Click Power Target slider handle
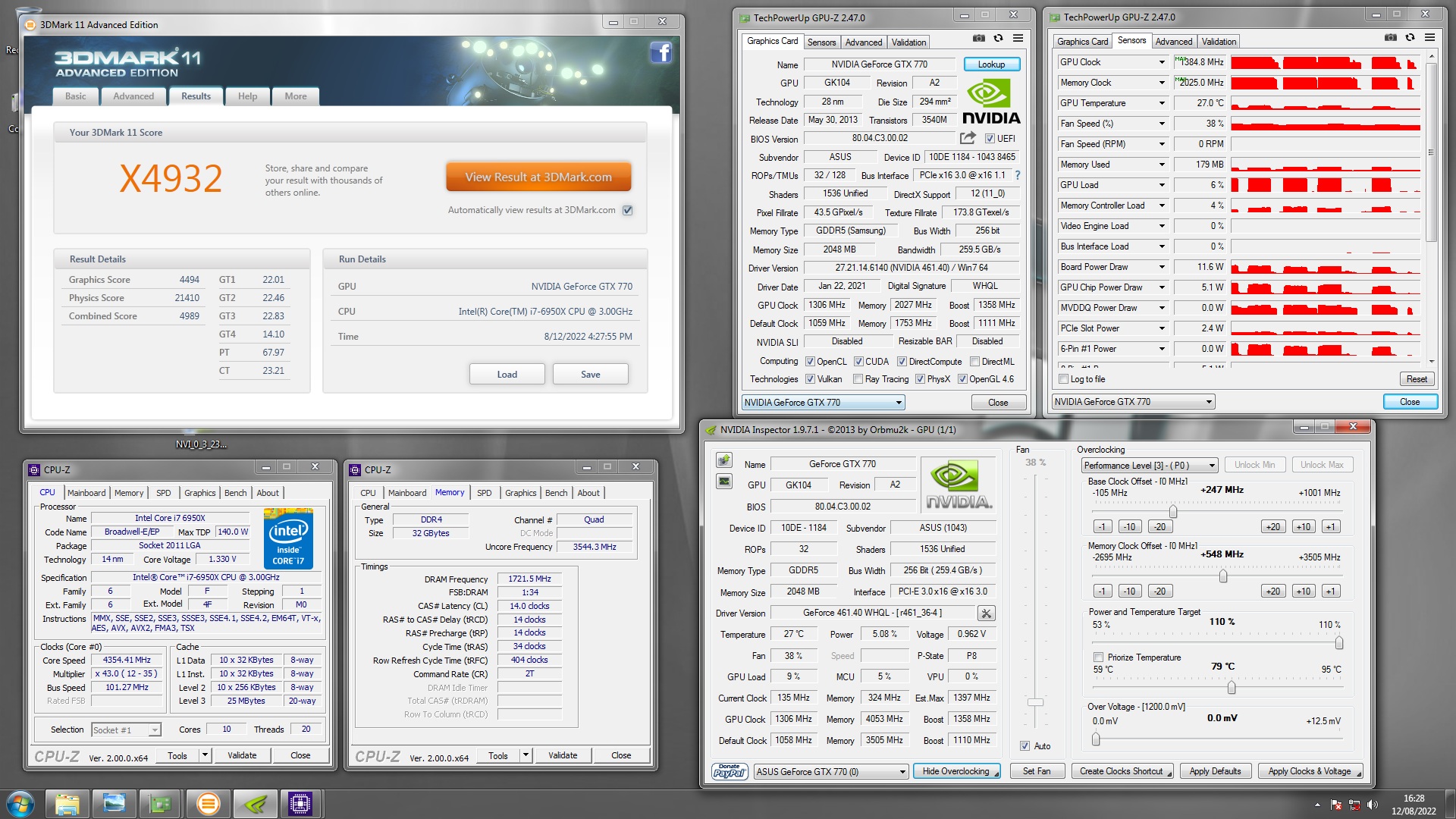Screen dimensions: 1456x819 click(x=1339, y=643)
